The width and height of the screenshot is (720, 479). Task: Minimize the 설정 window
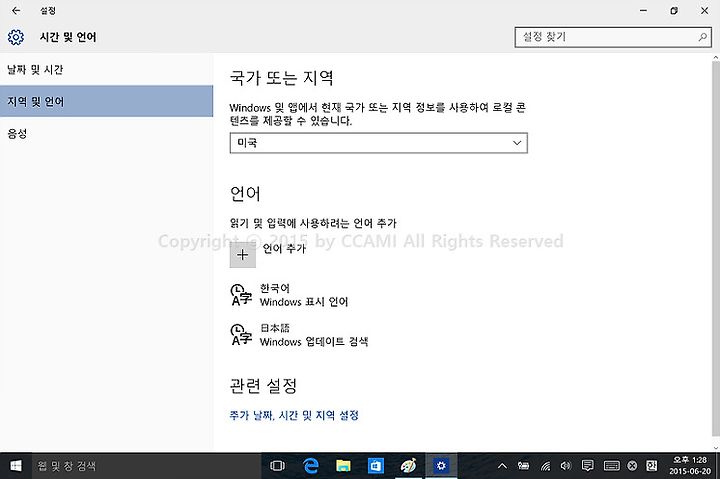[x=643, y=11]
